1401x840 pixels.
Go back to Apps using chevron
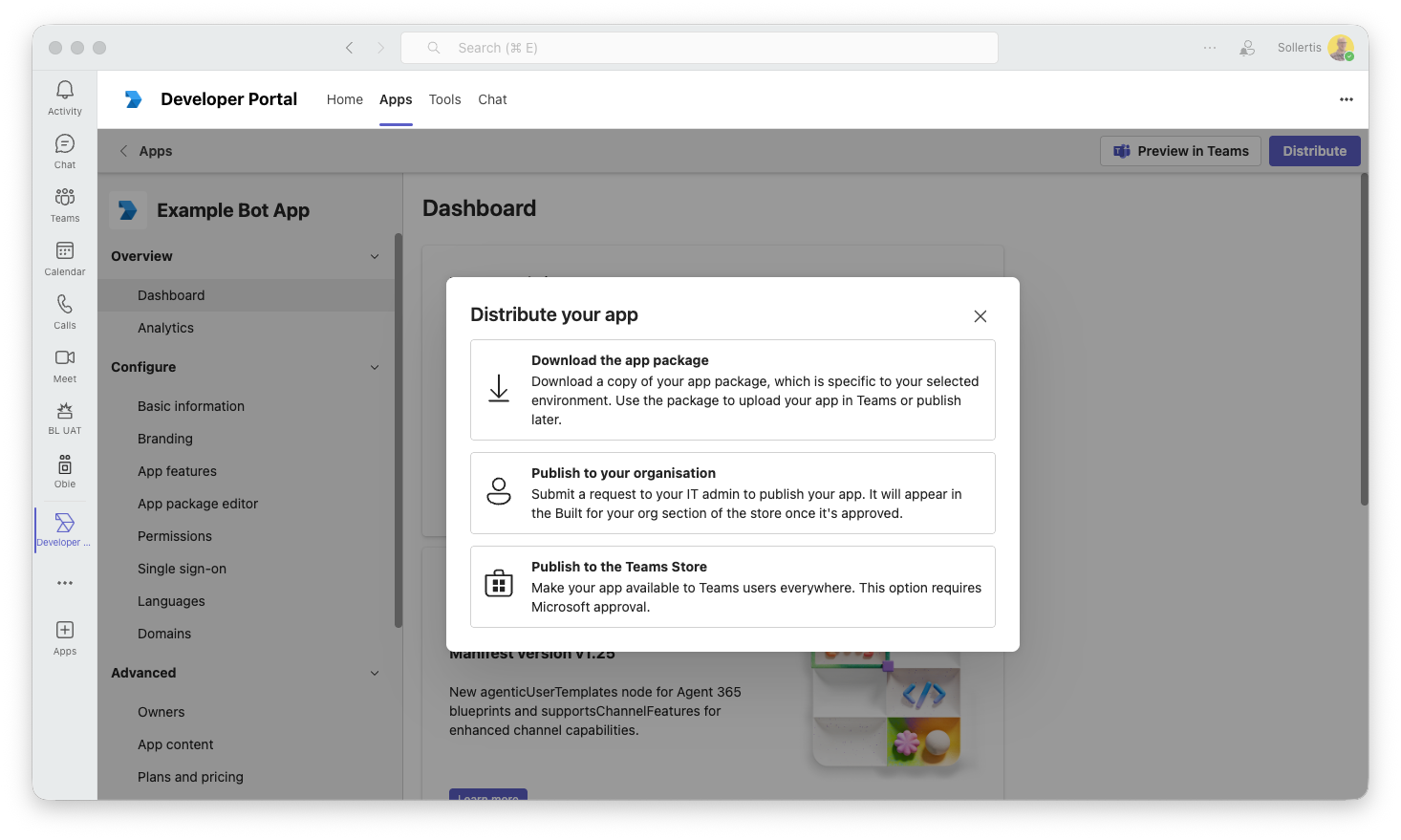point(123,151)
